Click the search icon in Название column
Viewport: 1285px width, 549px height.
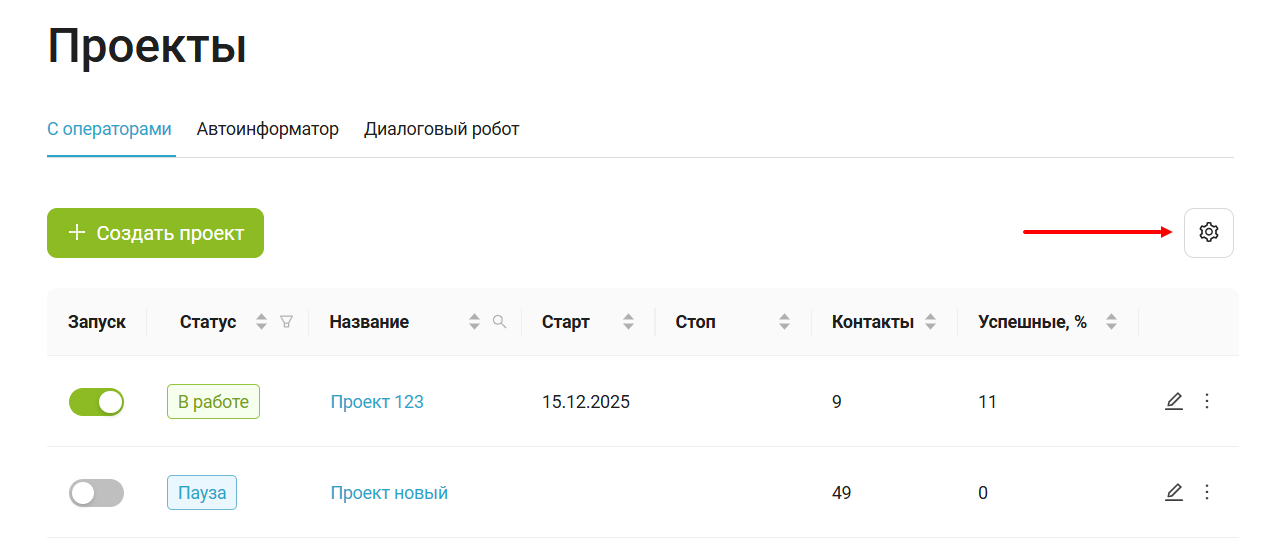tap(500, 322)
